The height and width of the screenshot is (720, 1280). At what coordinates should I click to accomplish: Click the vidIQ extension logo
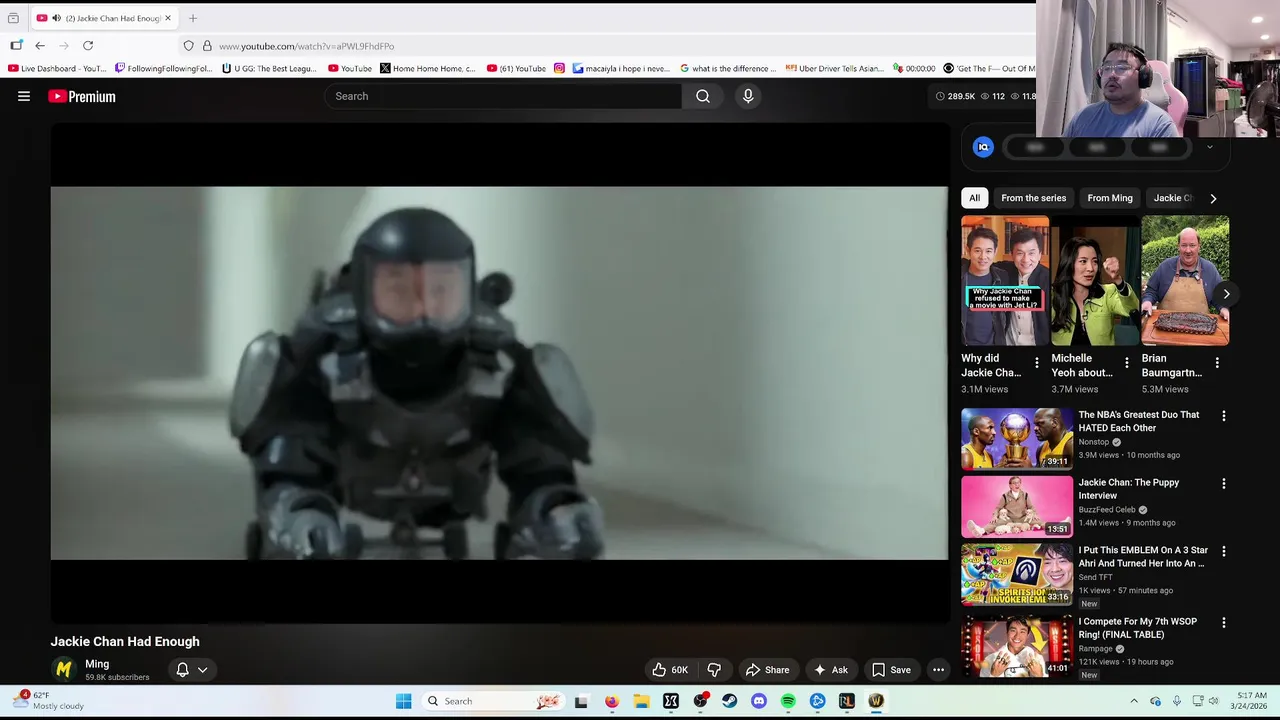(983, 147)
